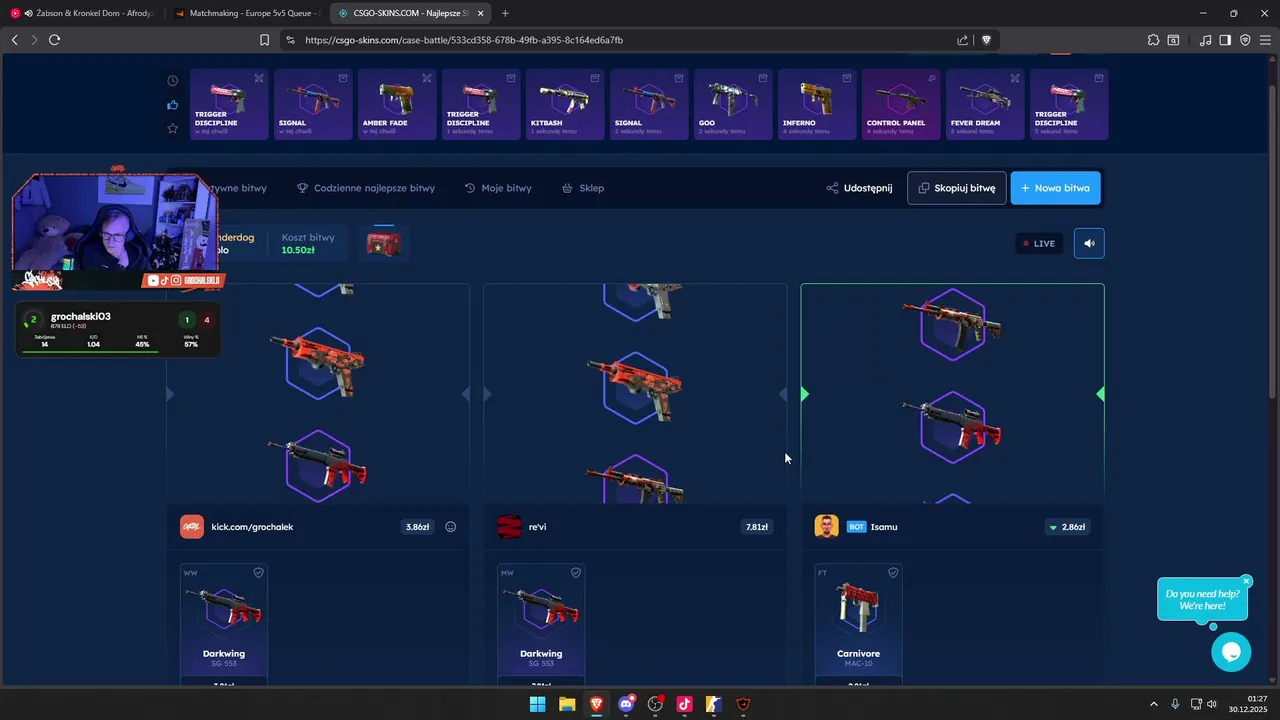Viewport: 1280px width, 720px height.
Task: Click the shield icon on Carnivore card
Action: coord(893,573)
